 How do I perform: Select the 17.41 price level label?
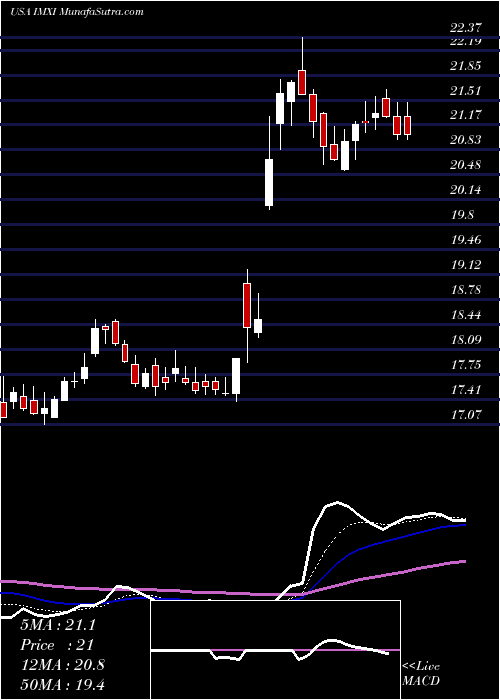[x=466, y=390]
